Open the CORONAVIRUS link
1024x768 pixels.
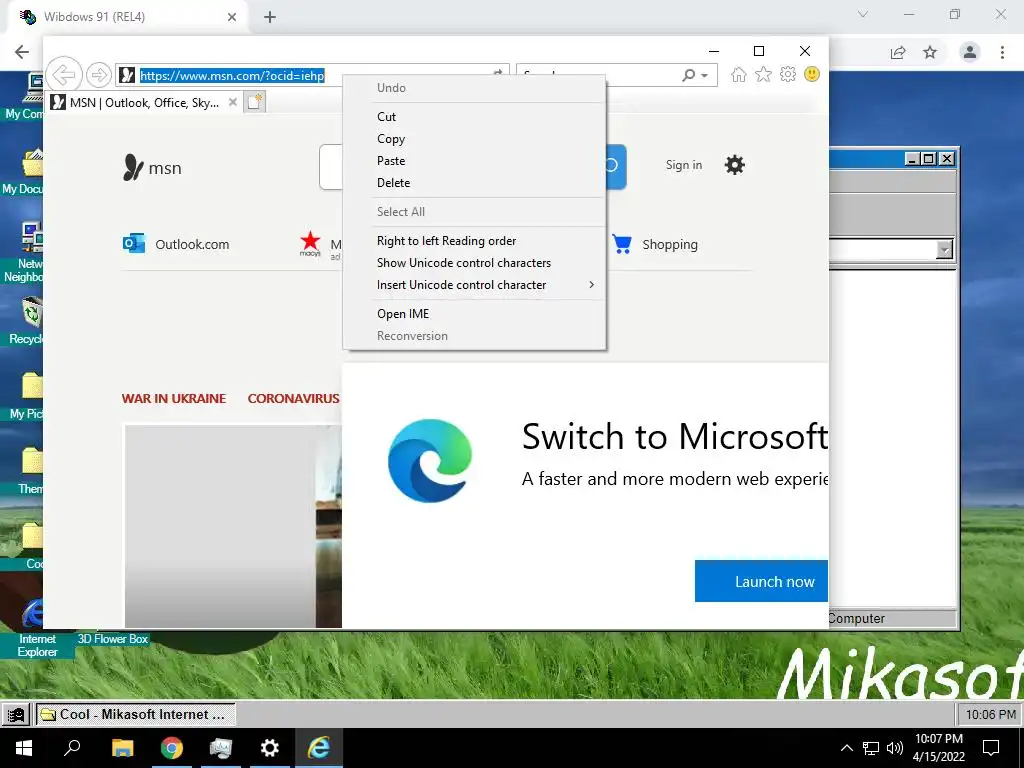(294, 398)
